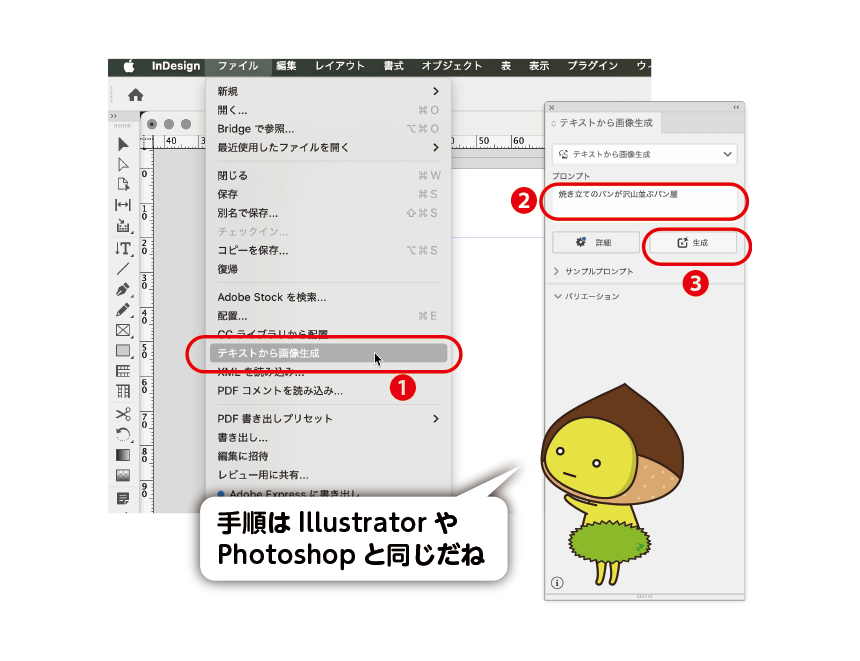The width and height of the screenshot is (860, 661).
Task: Choose 閉じる from the File menu
Action: tap(329, 176)
